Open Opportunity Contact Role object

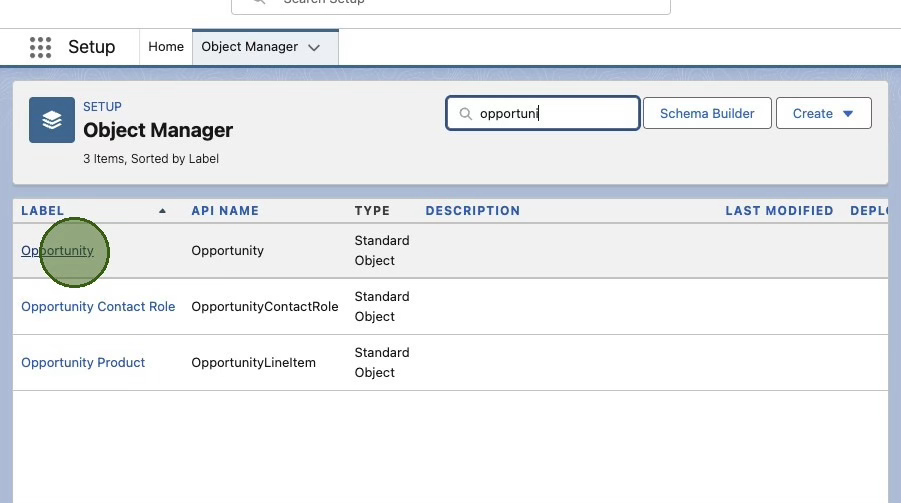coord(98,307)
